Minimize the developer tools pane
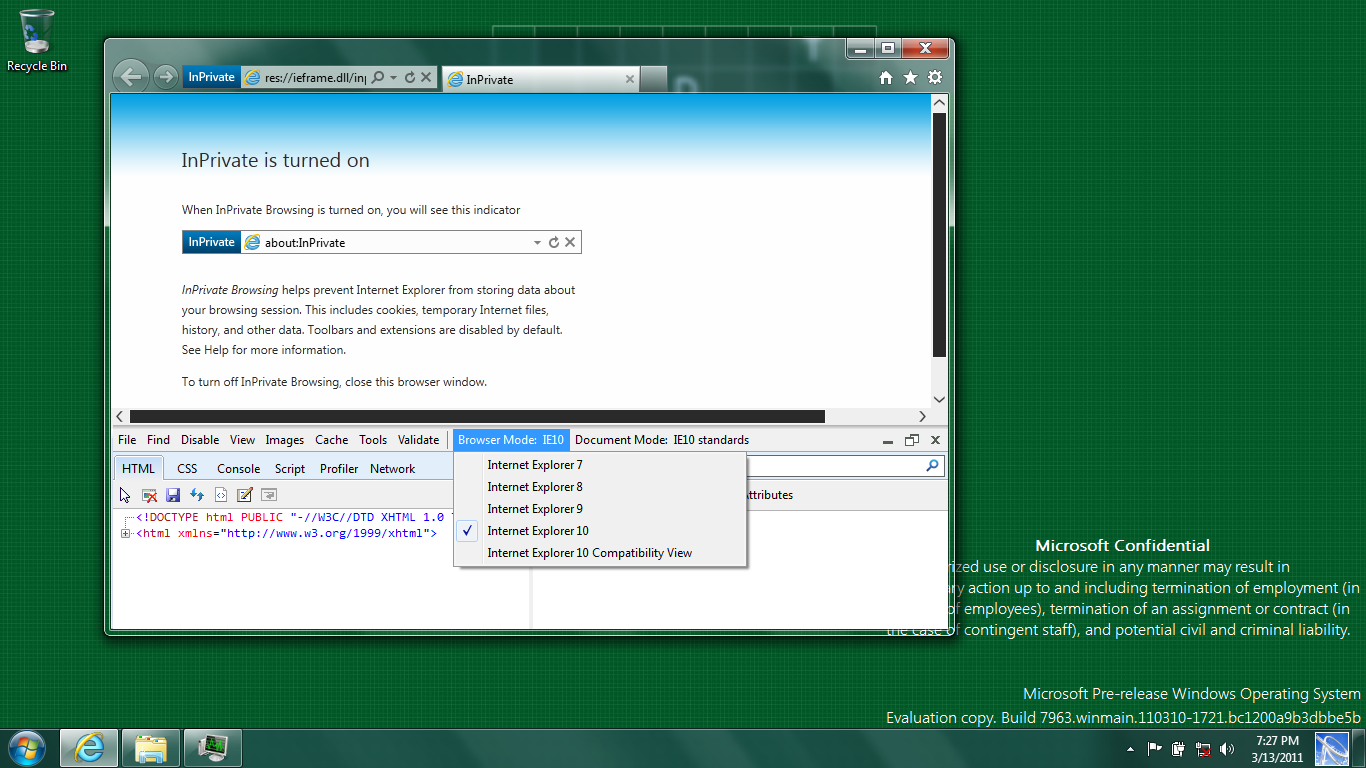 pos(887,440)
